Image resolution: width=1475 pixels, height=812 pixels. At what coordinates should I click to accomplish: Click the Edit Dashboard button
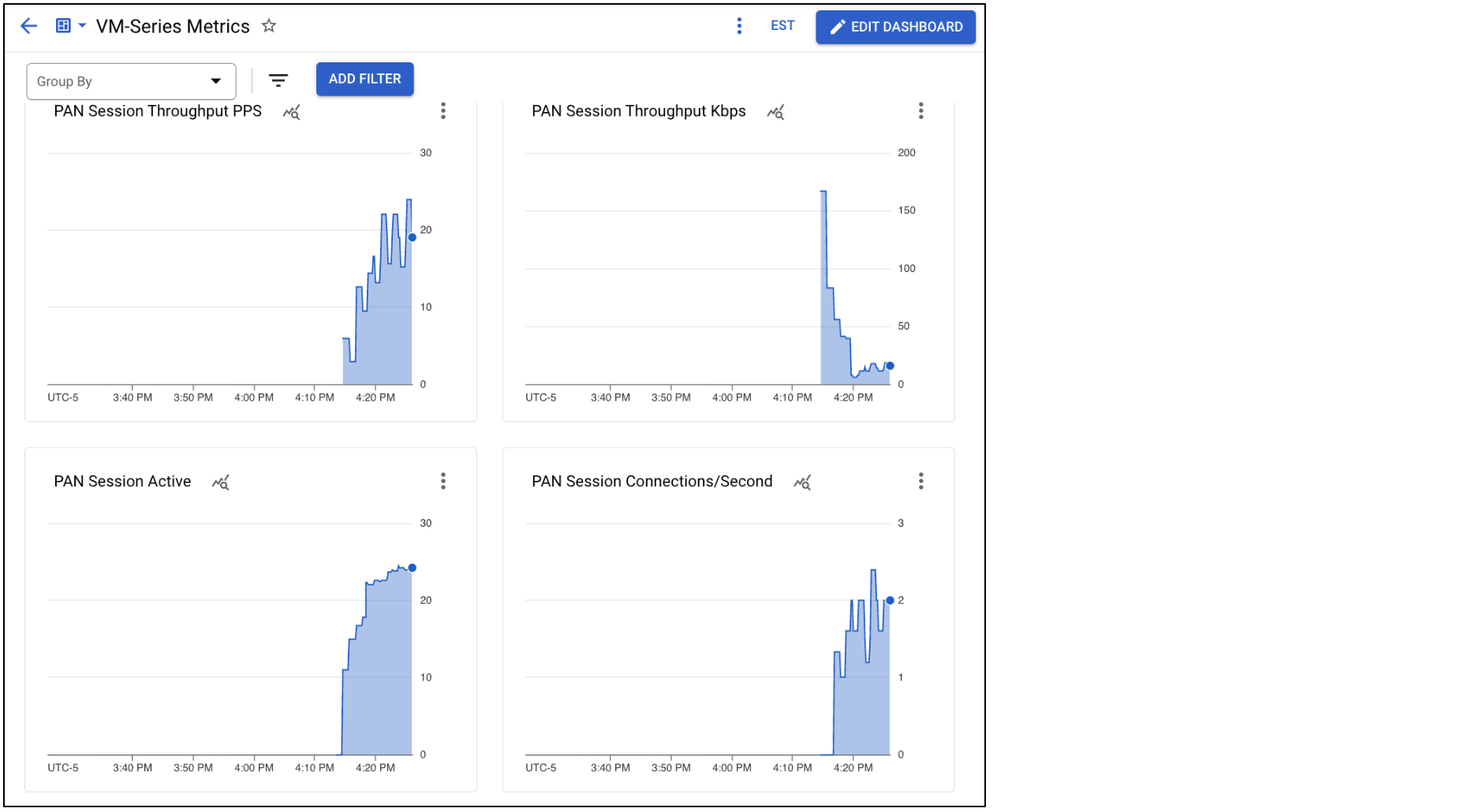point(895,27)
